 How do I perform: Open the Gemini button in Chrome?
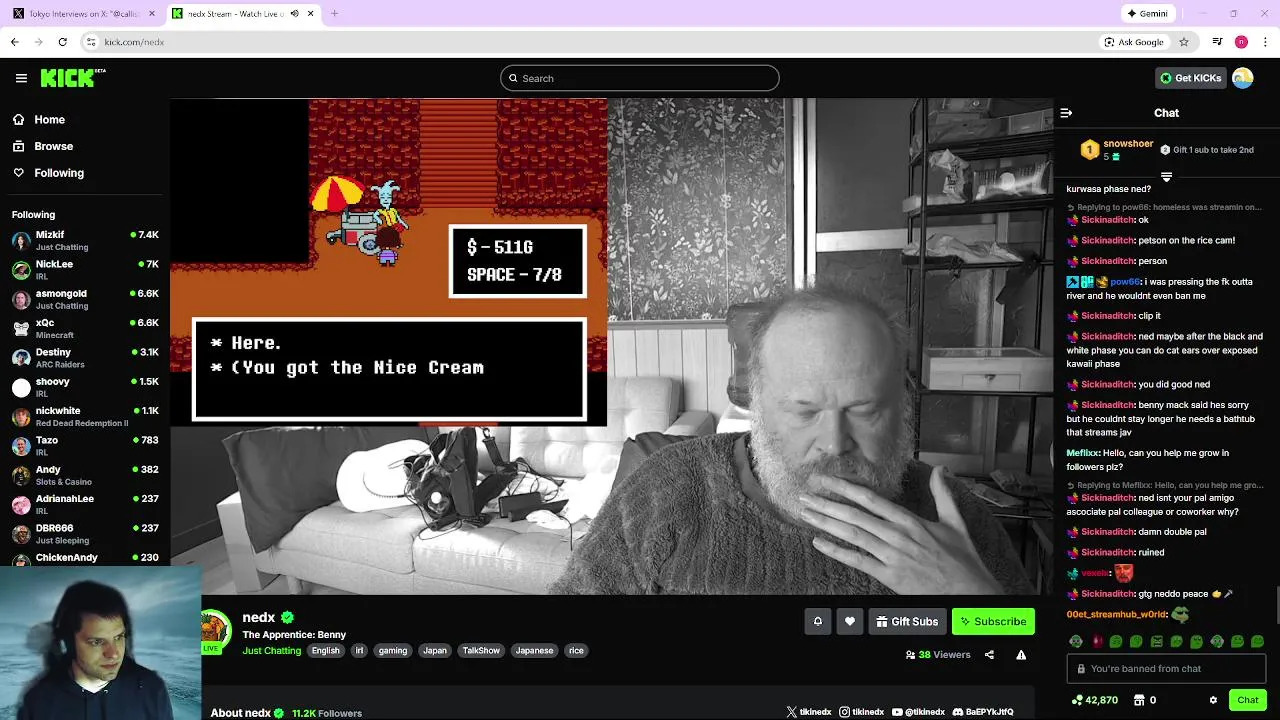[x=1147, y=14]
